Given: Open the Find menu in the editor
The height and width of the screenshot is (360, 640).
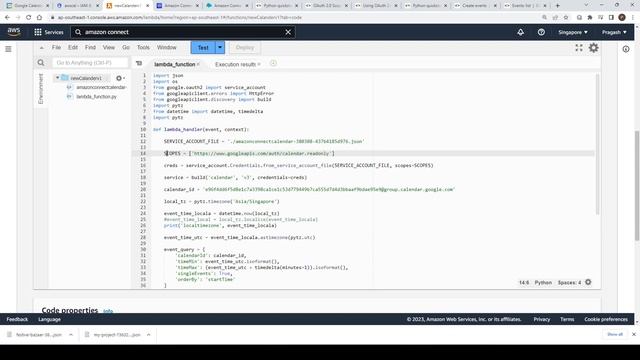Looking at the screenshot, I should [x=90, y=47].
